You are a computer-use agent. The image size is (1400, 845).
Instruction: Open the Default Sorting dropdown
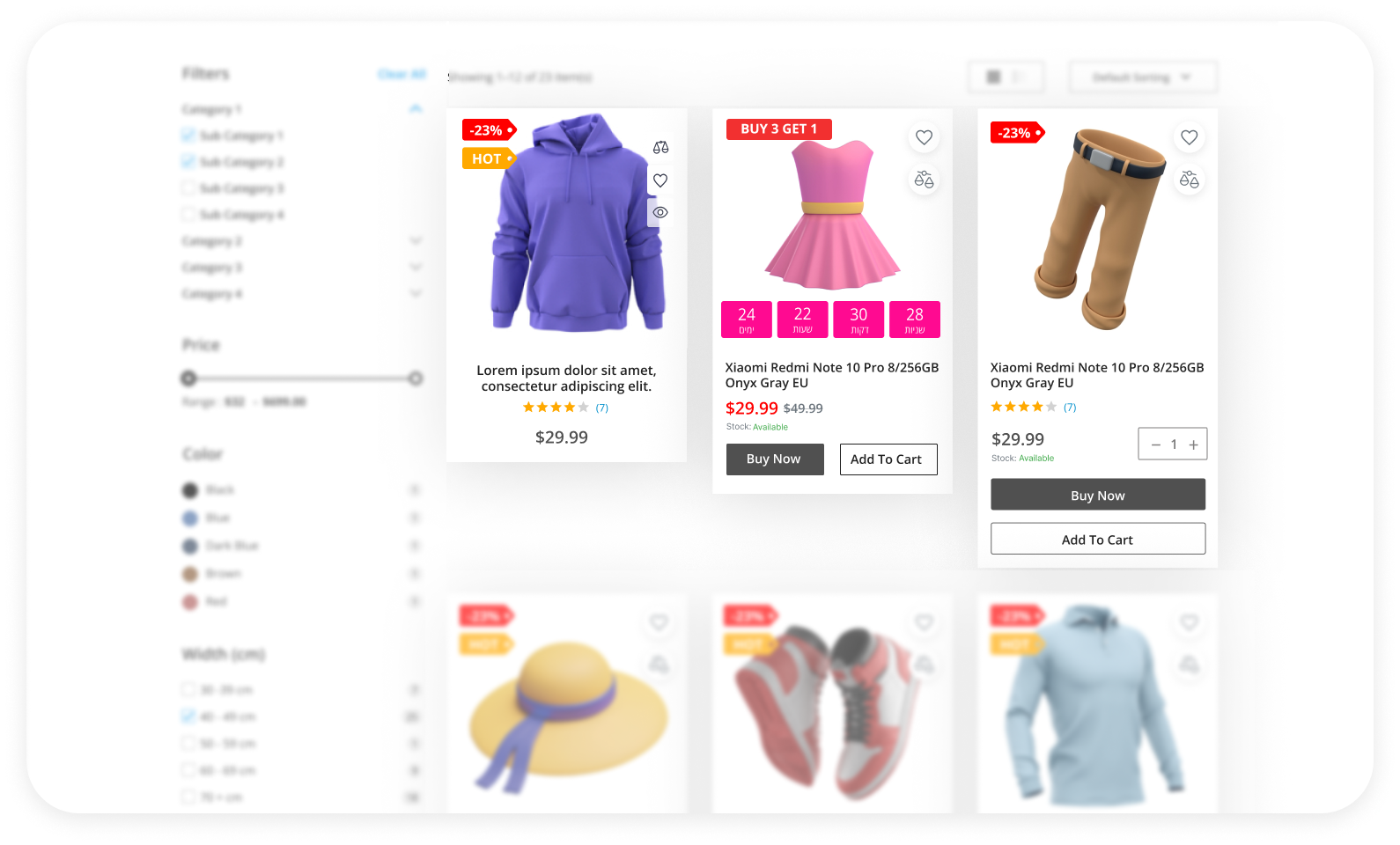(1142, 77)
